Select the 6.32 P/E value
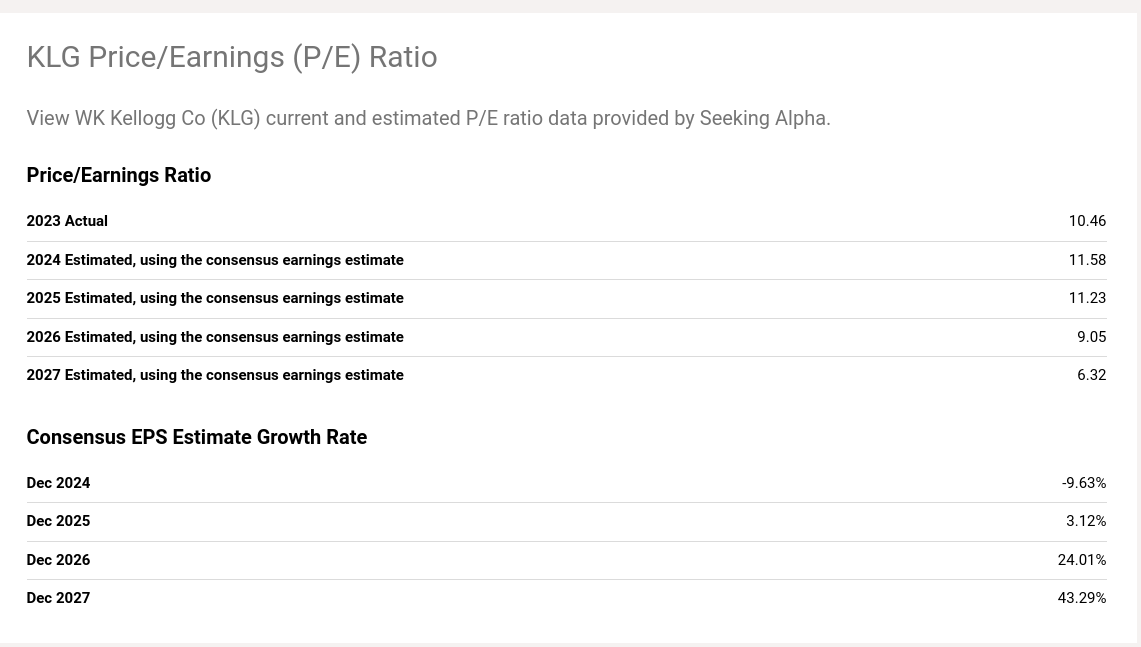This screenshot has width=1141, height=647. pos(1091,375)
